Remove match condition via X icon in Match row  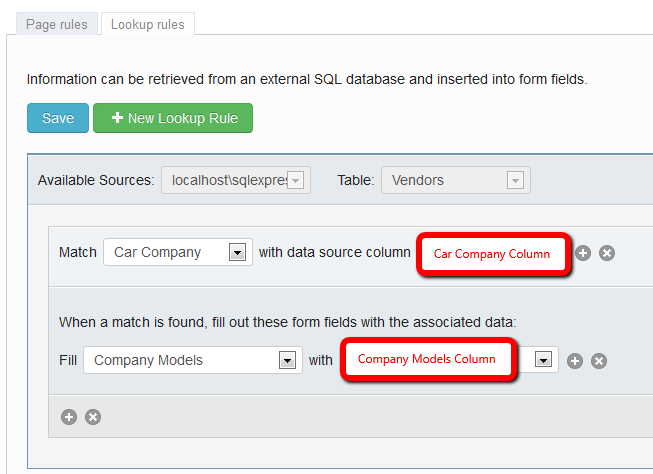pyautogui.click(x=607, y=253)
